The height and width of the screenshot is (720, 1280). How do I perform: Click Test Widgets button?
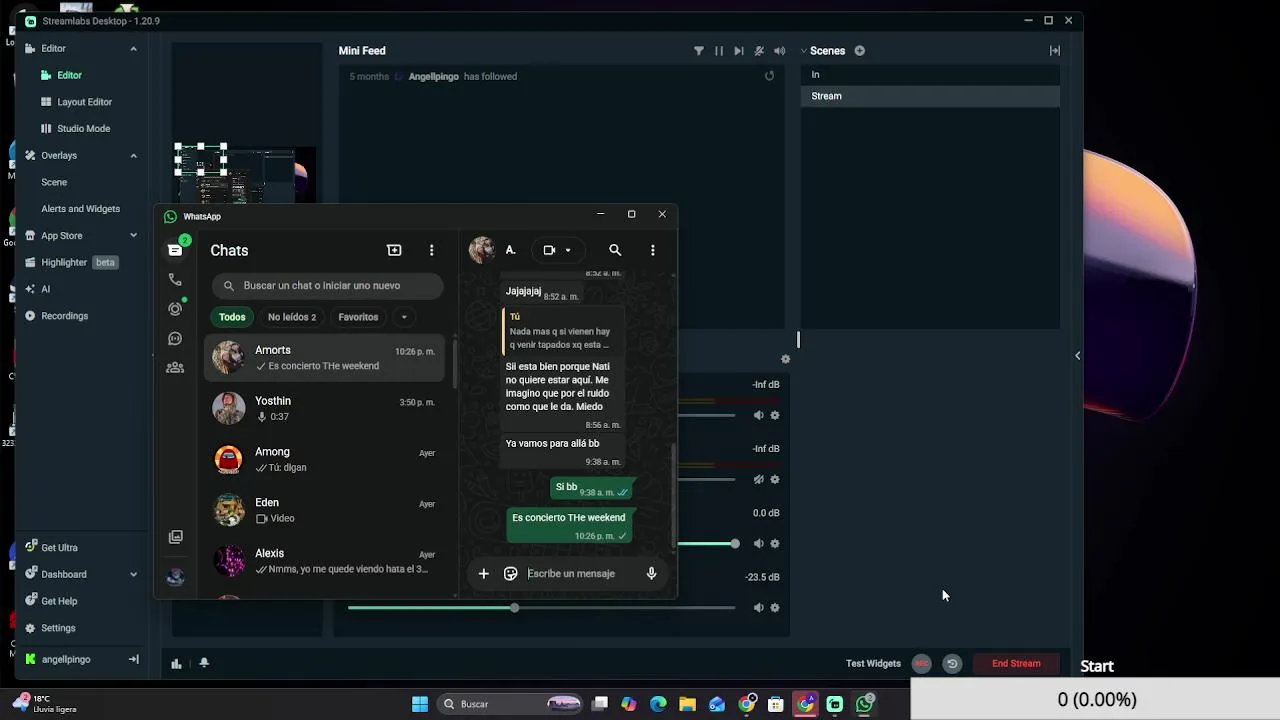pyautogui.click(x=873, y=663)
